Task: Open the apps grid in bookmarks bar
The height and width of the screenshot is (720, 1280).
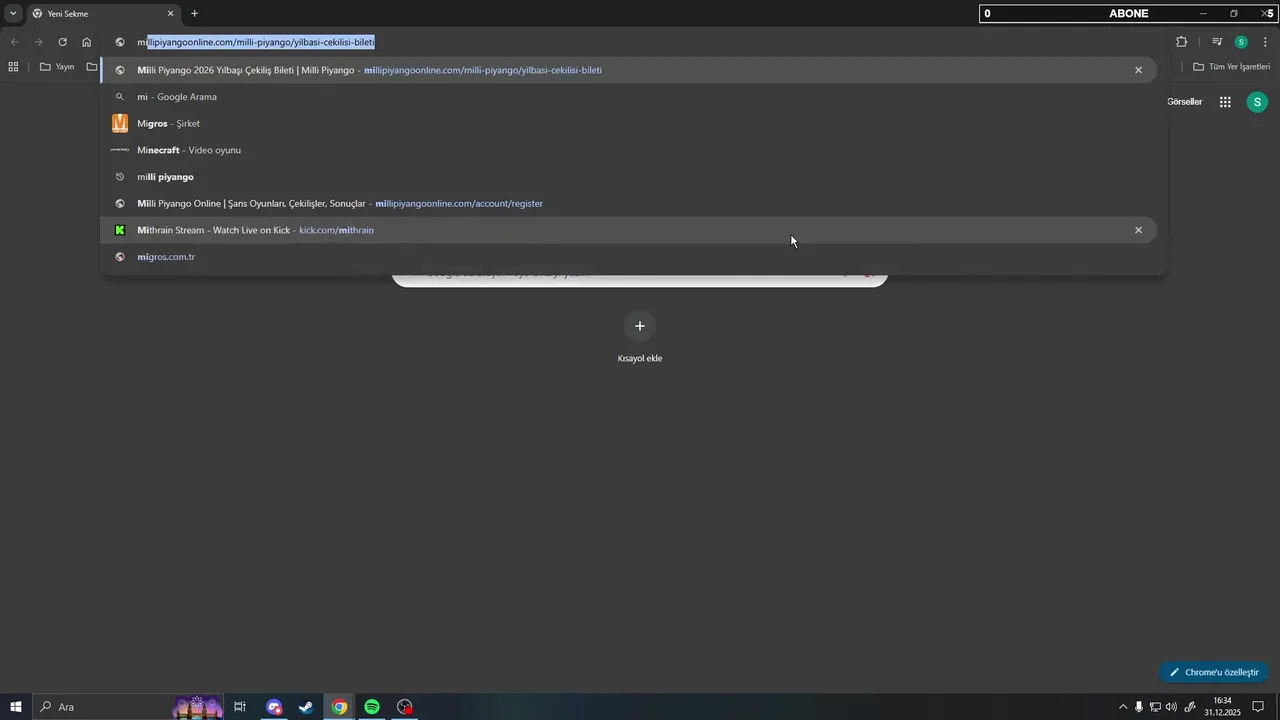Action: [13, 67]
